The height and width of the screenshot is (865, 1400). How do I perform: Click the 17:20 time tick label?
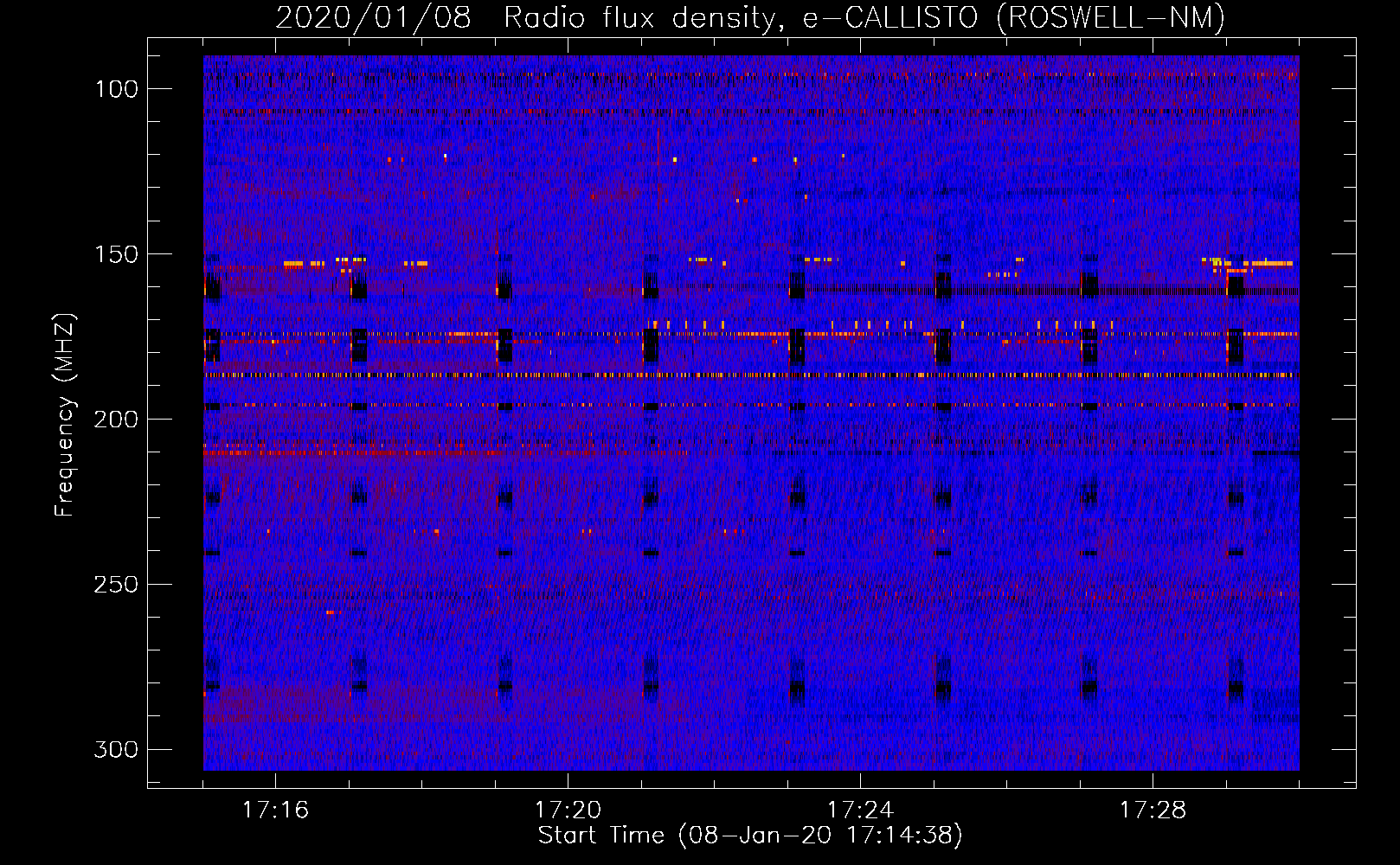pyautogui.click(x=568, y=811)
